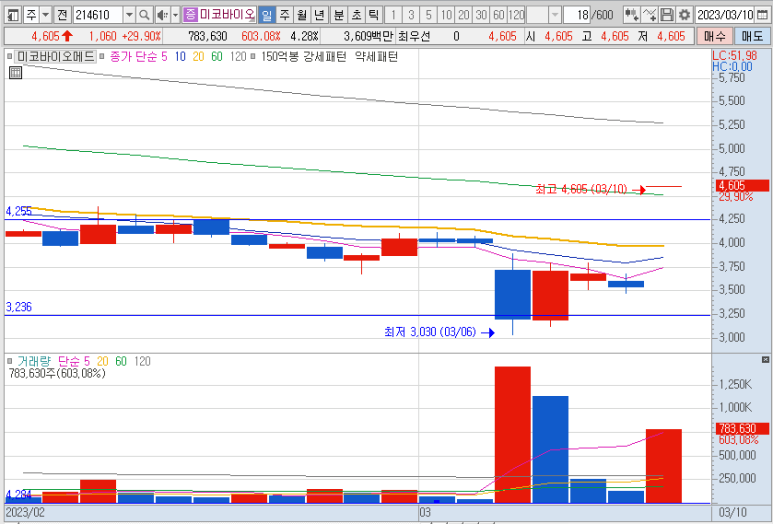This screenshot has width=773, height=524.
Task: Click the 거래량 volume indicator label
Action: pyautogui.click(x=34, y=361)
